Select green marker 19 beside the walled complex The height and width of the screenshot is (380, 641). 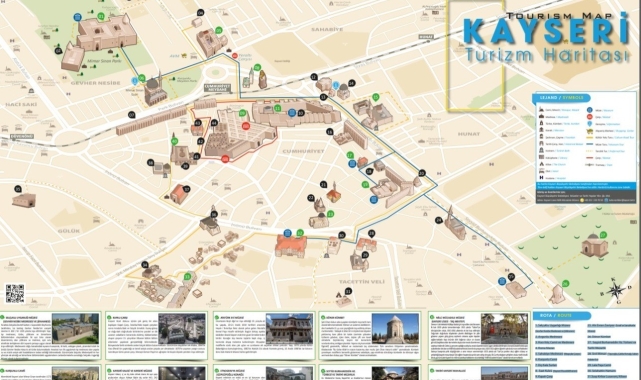coord(365,185)
